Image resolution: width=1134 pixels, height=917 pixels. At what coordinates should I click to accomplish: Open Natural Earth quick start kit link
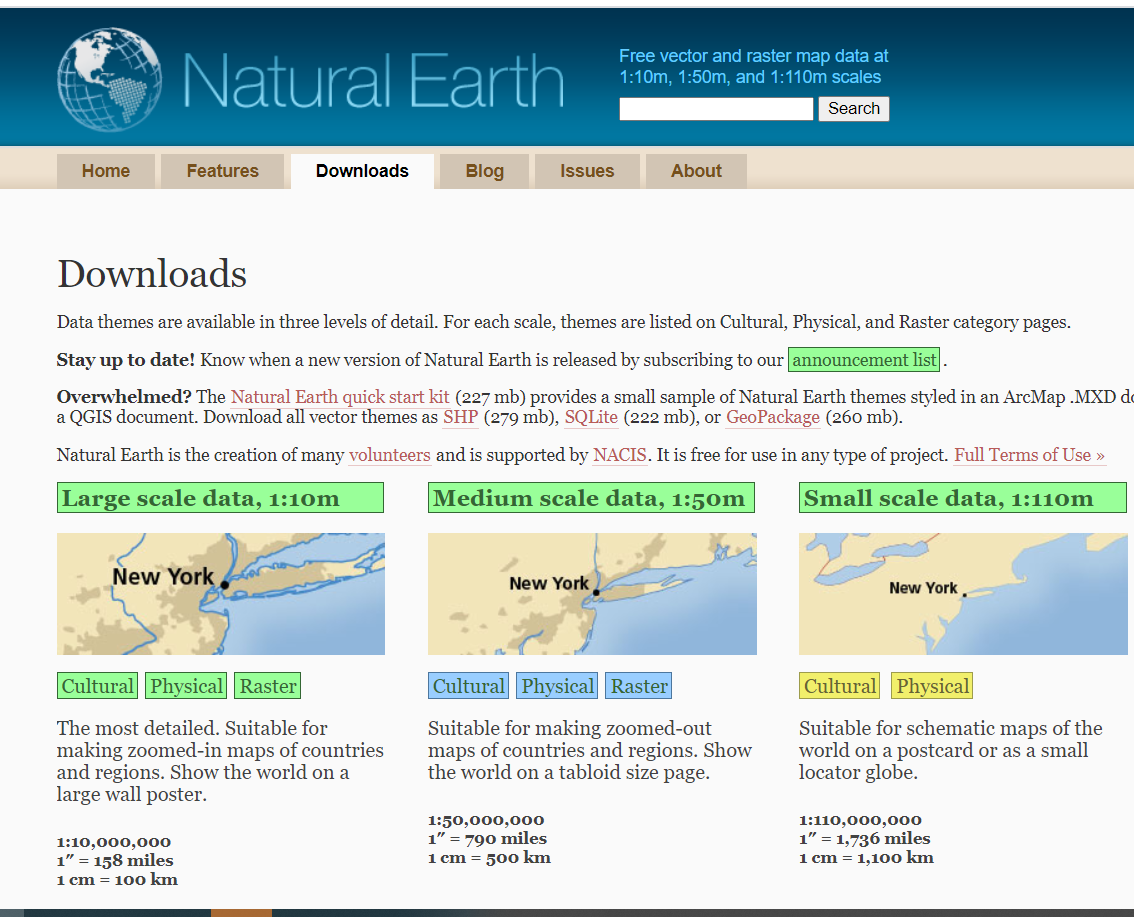tap(340, 396)
